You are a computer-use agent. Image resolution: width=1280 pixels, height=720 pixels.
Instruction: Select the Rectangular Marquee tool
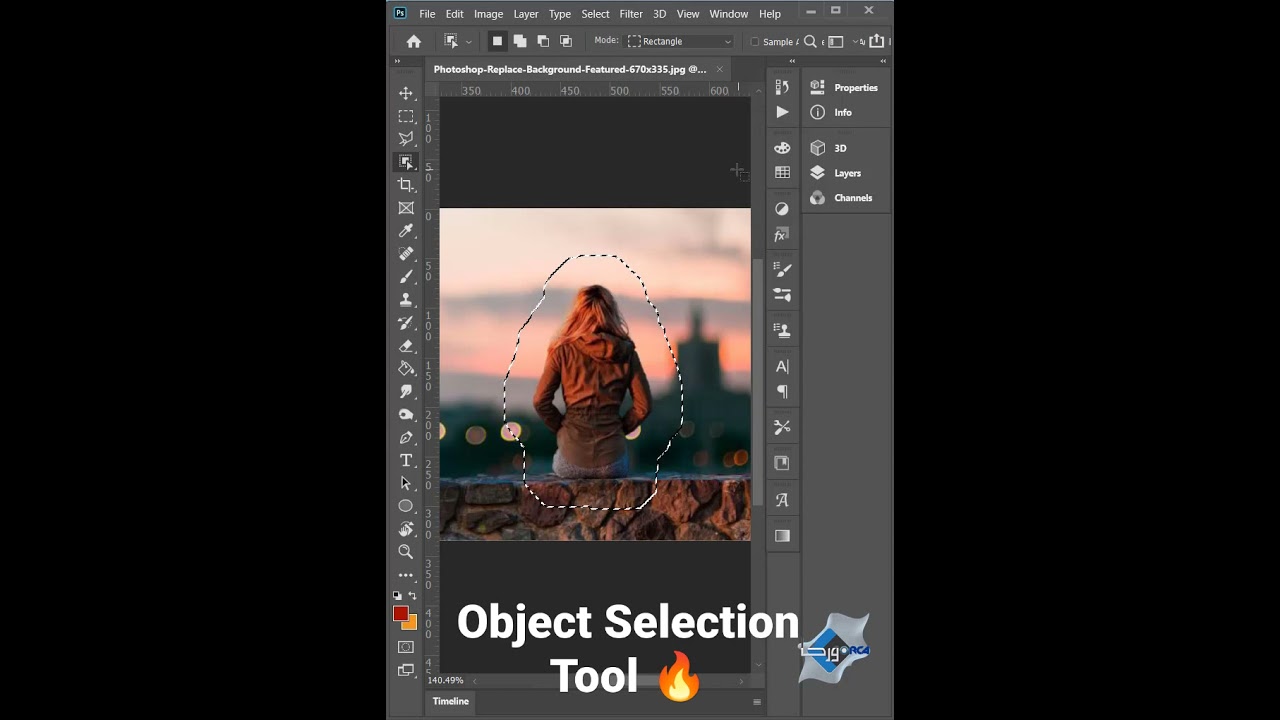point(406,116)
